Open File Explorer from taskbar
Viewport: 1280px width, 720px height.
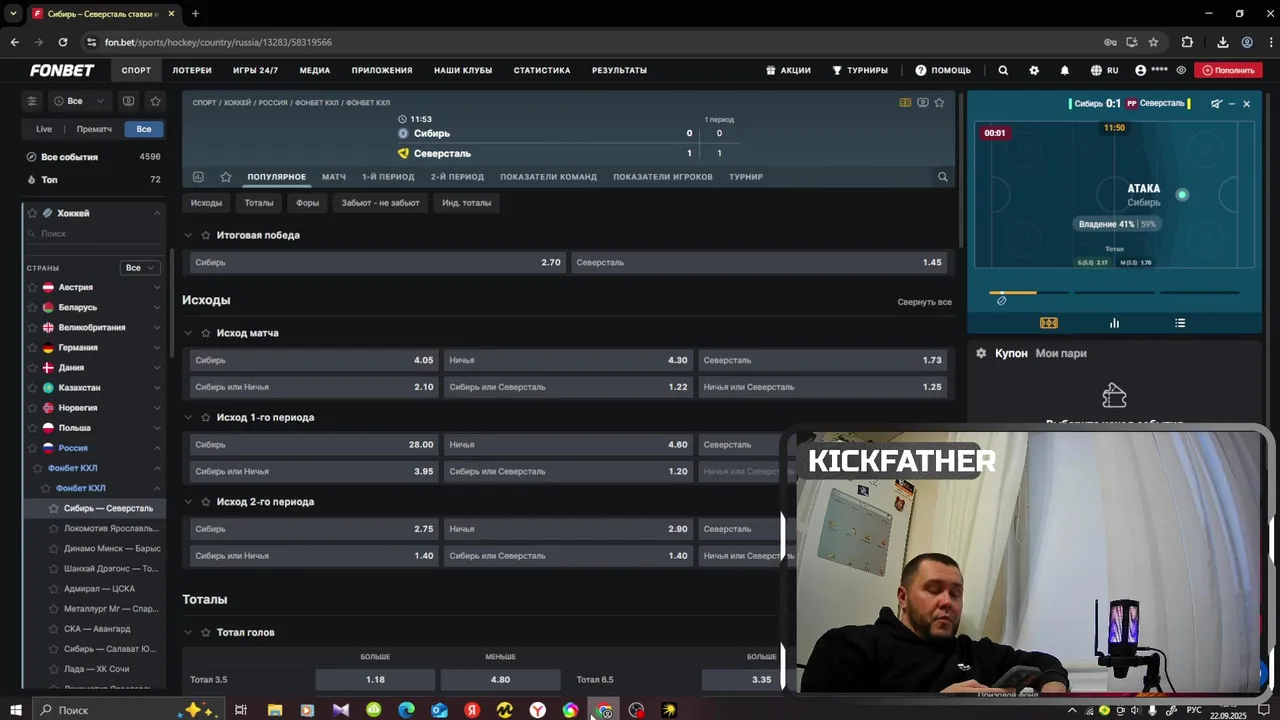tap(274, 710)
